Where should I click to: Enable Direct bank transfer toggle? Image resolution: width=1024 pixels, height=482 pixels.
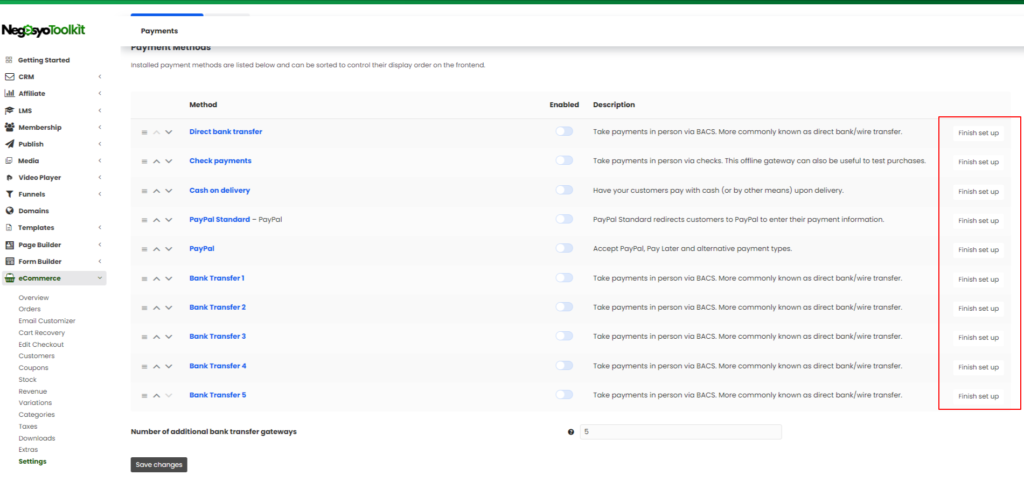pos(564,131)
